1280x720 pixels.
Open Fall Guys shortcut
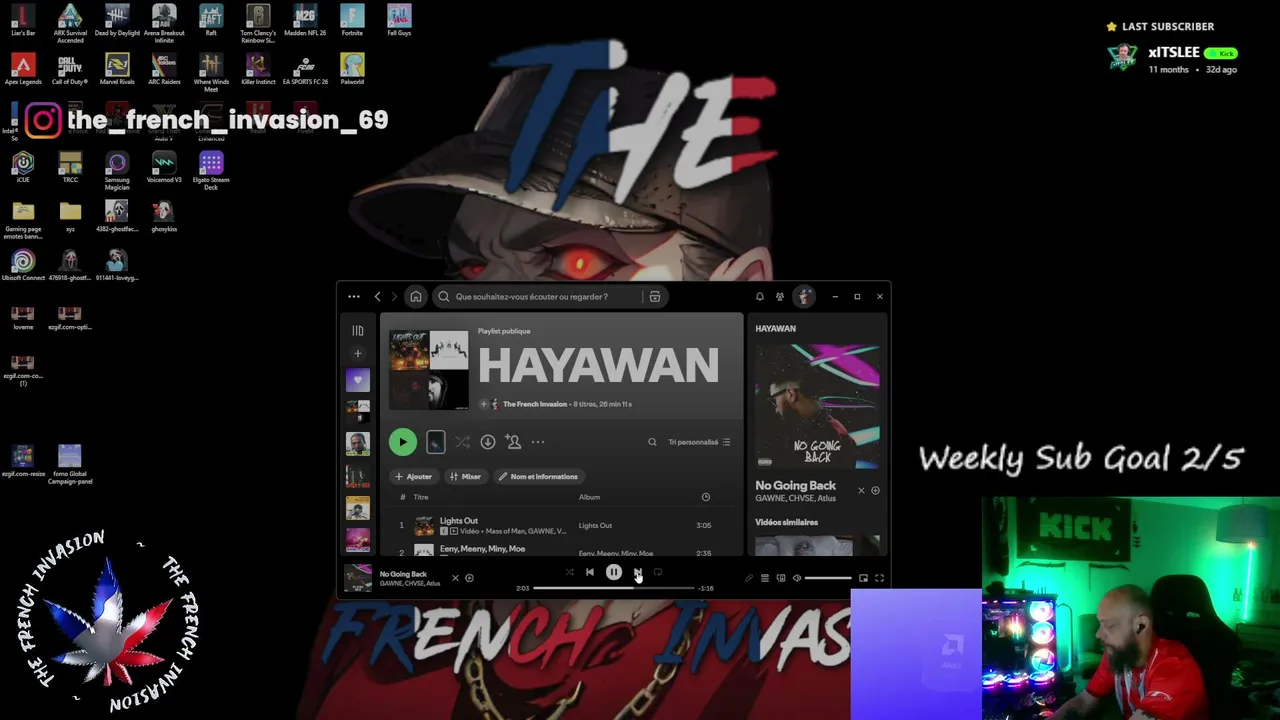tap(399, 20)
